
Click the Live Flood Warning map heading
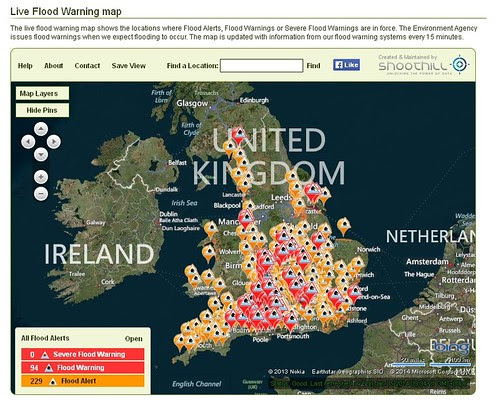click(66, 11)
